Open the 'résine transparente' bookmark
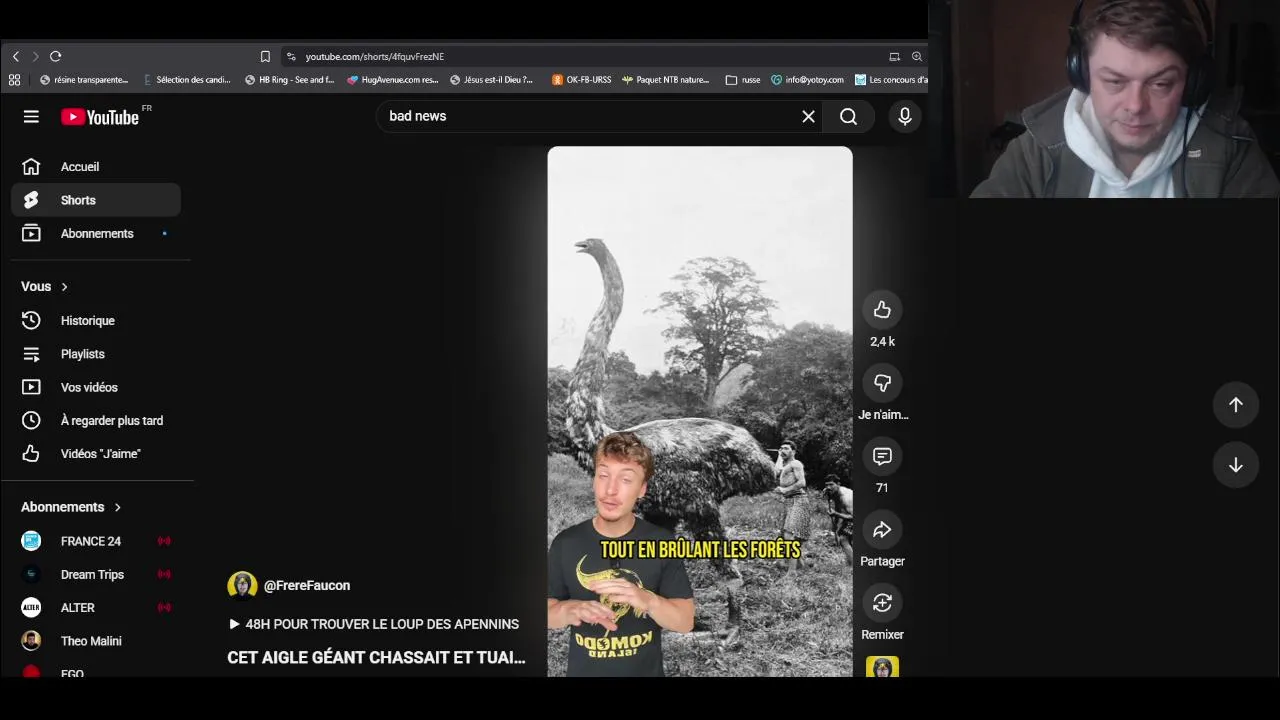This screenshot has width=1280, height=720. coord(84,80)
